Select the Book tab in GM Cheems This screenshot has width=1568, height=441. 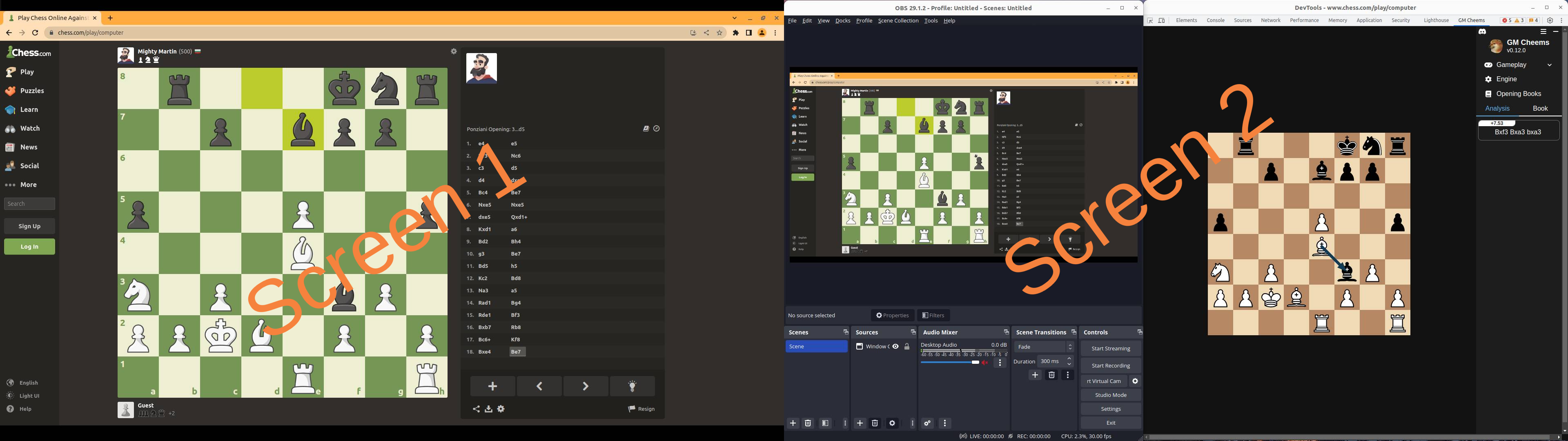point(1540,109)
